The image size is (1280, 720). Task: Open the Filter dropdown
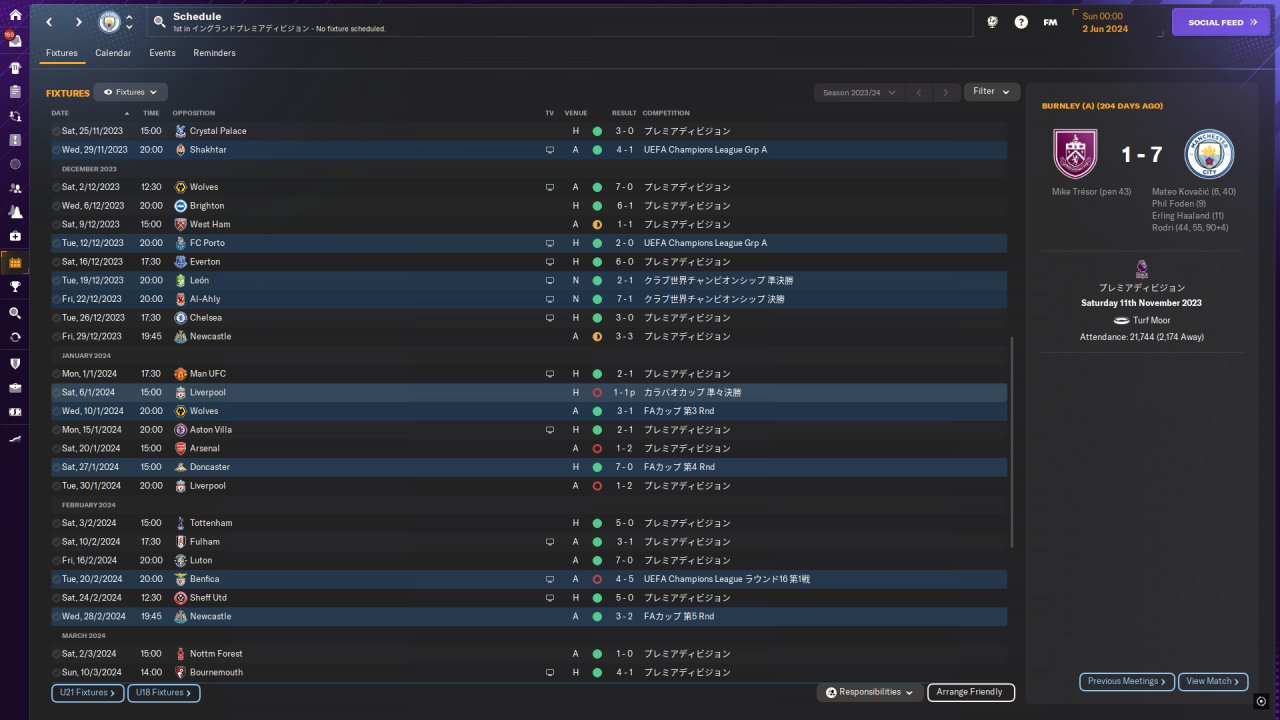point(992,91)
